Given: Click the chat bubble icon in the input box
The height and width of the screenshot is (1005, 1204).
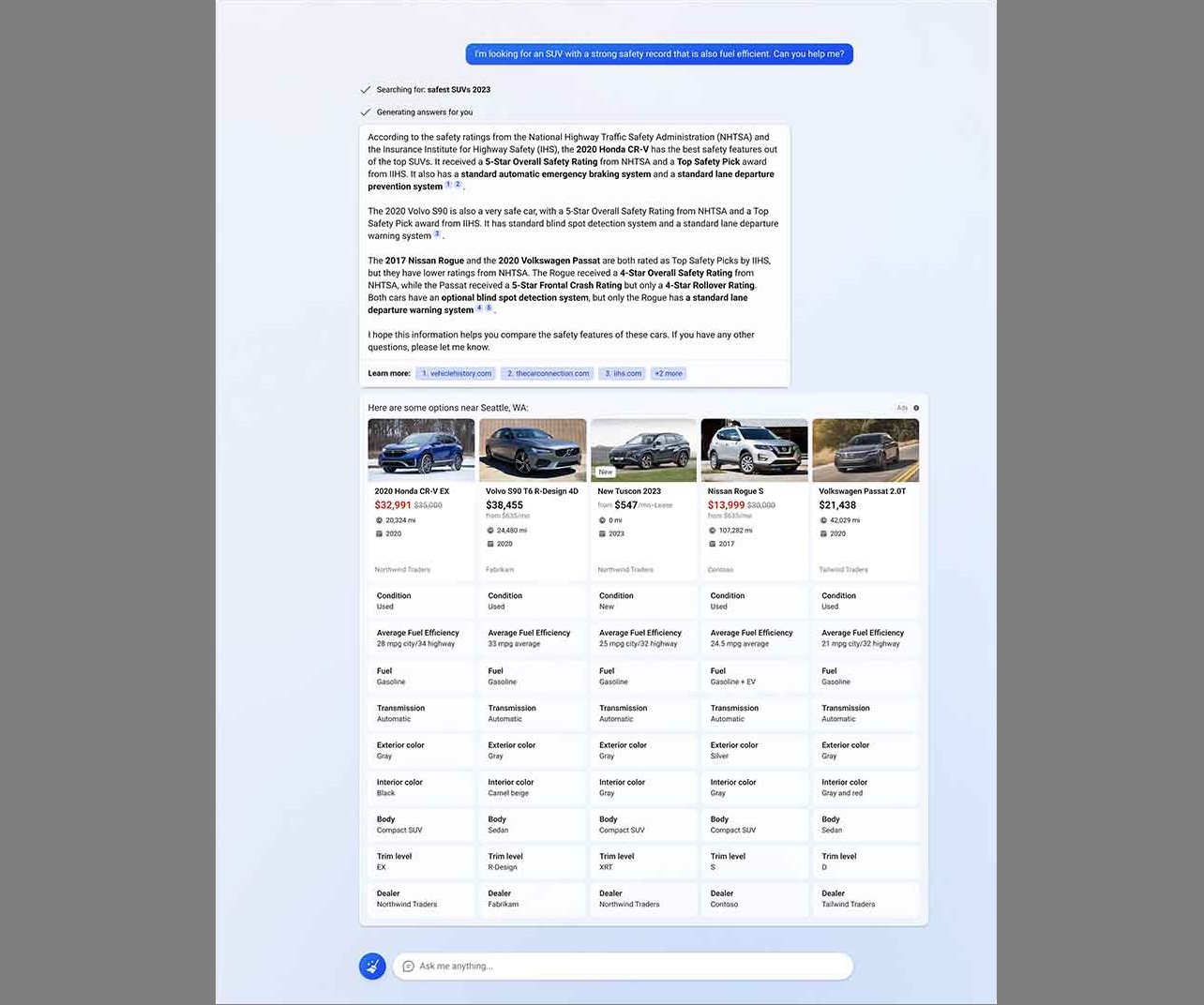Looking at the screenshot, I should click(408, 967).
